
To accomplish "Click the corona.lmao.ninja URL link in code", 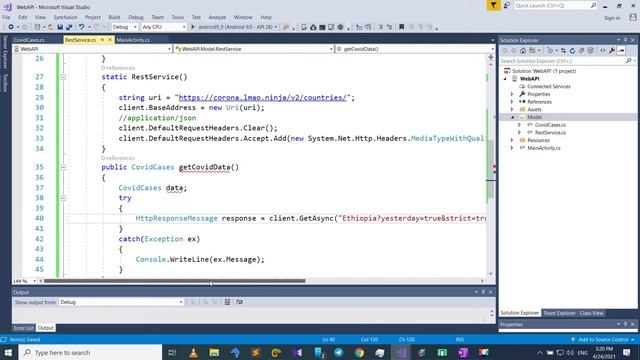I will (x=263, y=98).
